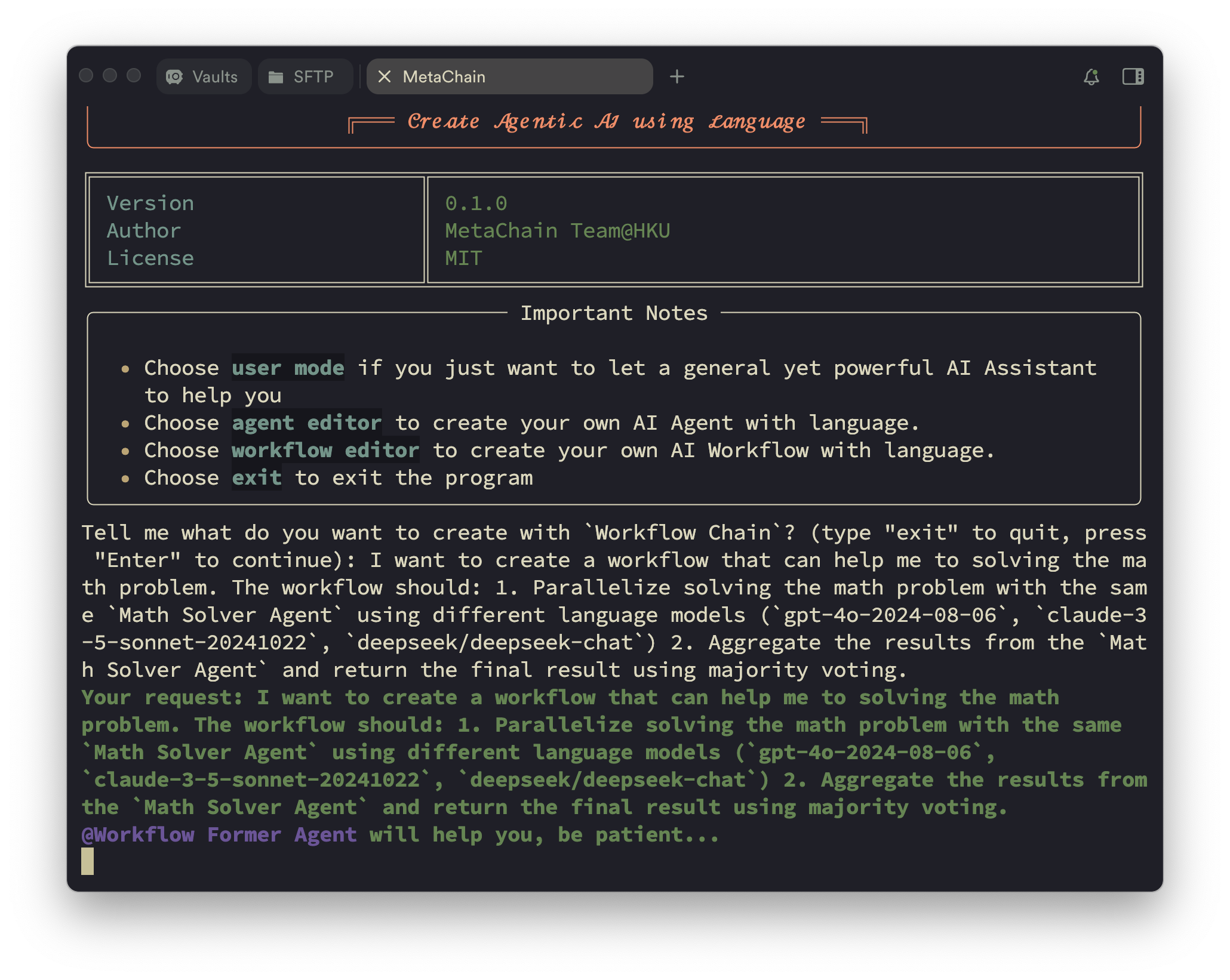
Task: Click the terminal cursor input area
Action: click(87, 862)
